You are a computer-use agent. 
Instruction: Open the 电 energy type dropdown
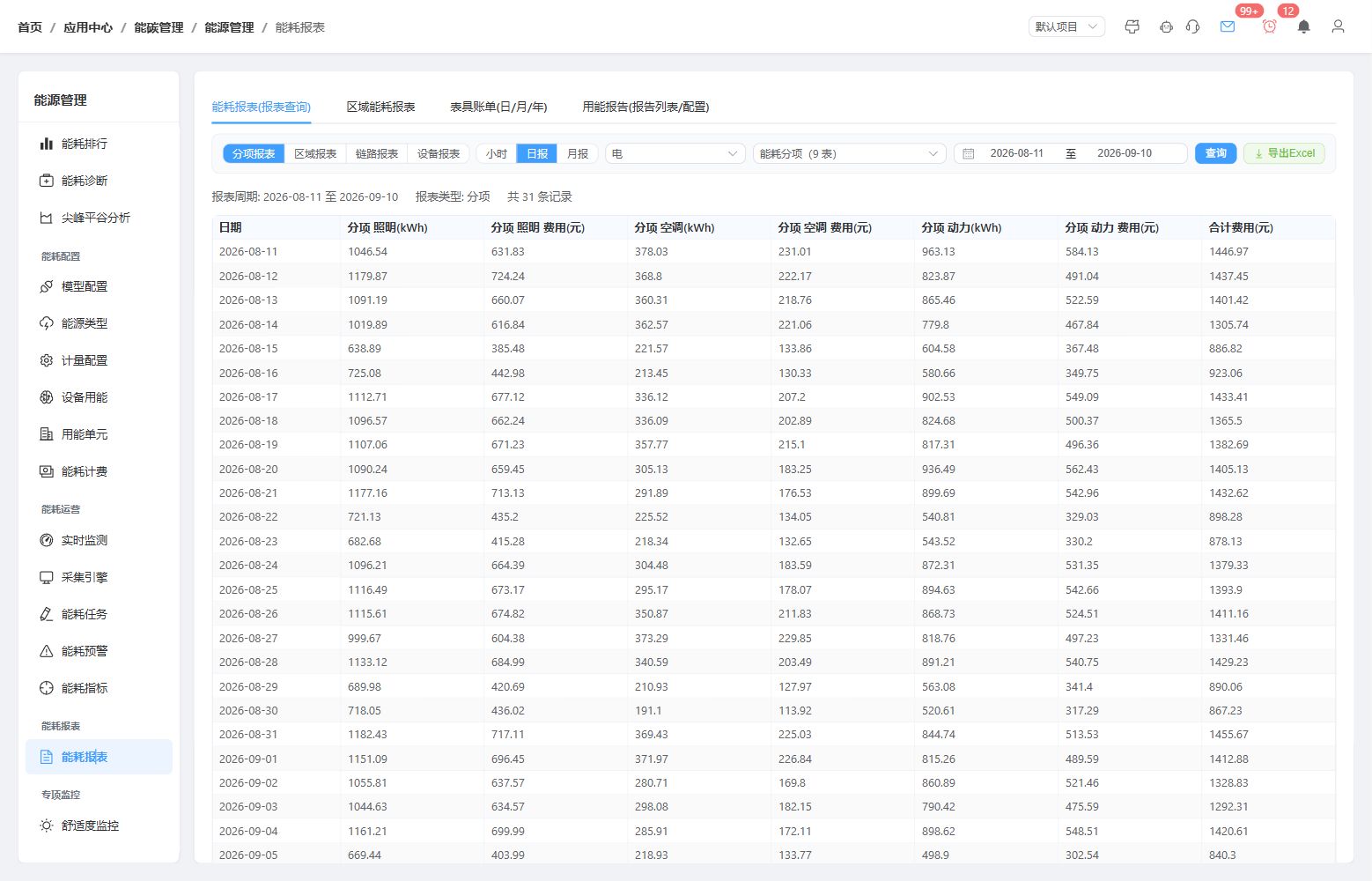click(675, 153)
